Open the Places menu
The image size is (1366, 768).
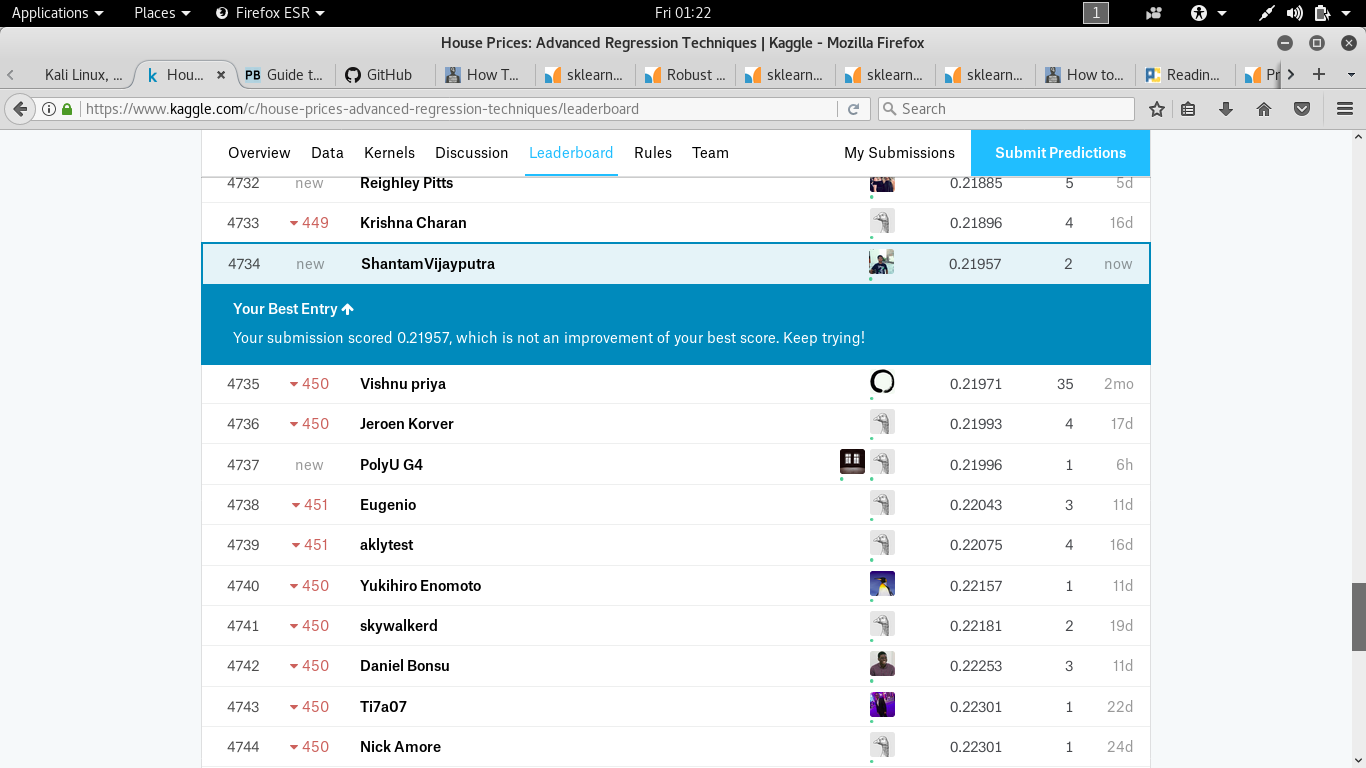click(162, 13)
